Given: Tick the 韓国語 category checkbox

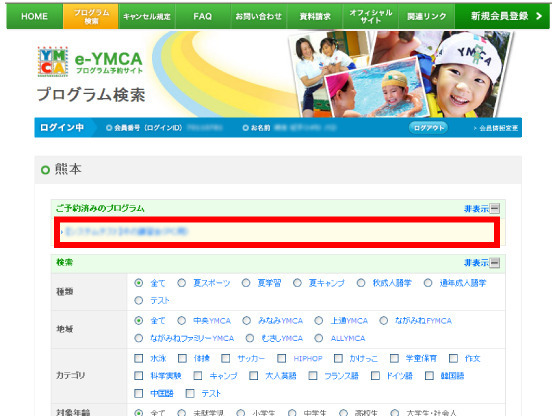Looking at the screenshot, I should [x=429, y=376].
